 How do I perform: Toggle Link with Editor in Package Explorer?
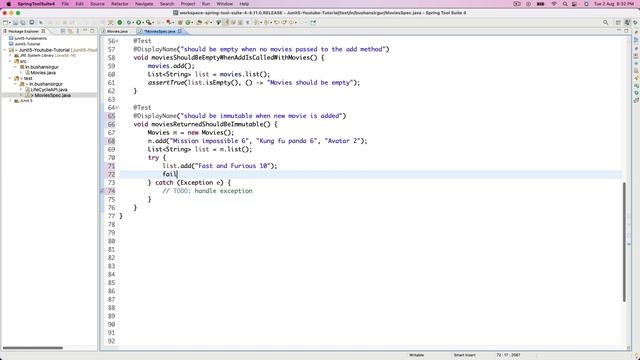pos(70,31)
